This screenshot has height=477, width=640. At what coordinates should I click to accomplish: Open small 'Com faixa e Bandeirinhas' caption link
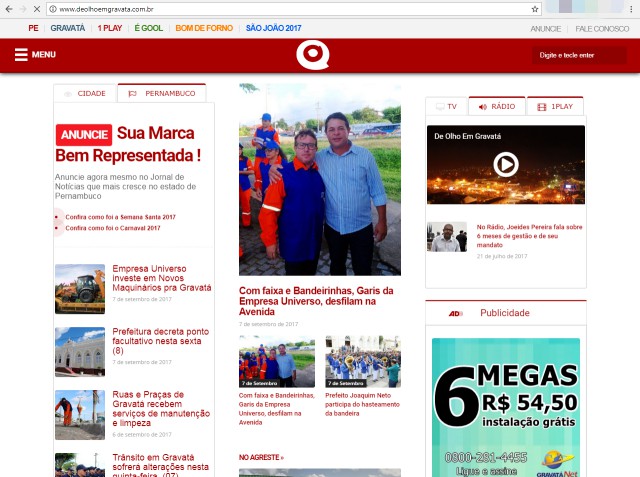pyautogui.click(x=277, y=409)
